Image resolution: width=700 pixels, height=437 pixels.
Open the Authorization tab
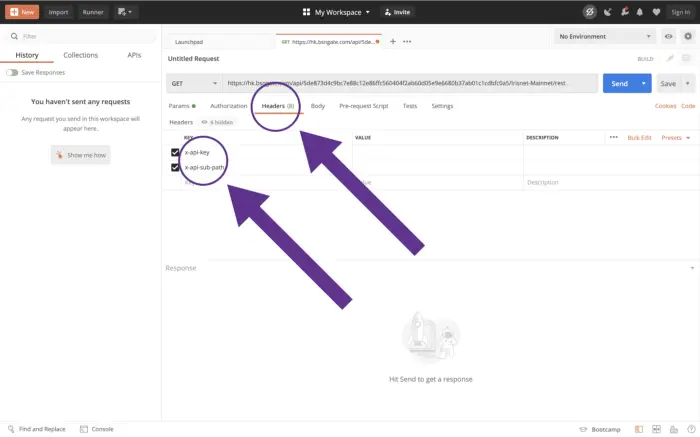229,106
